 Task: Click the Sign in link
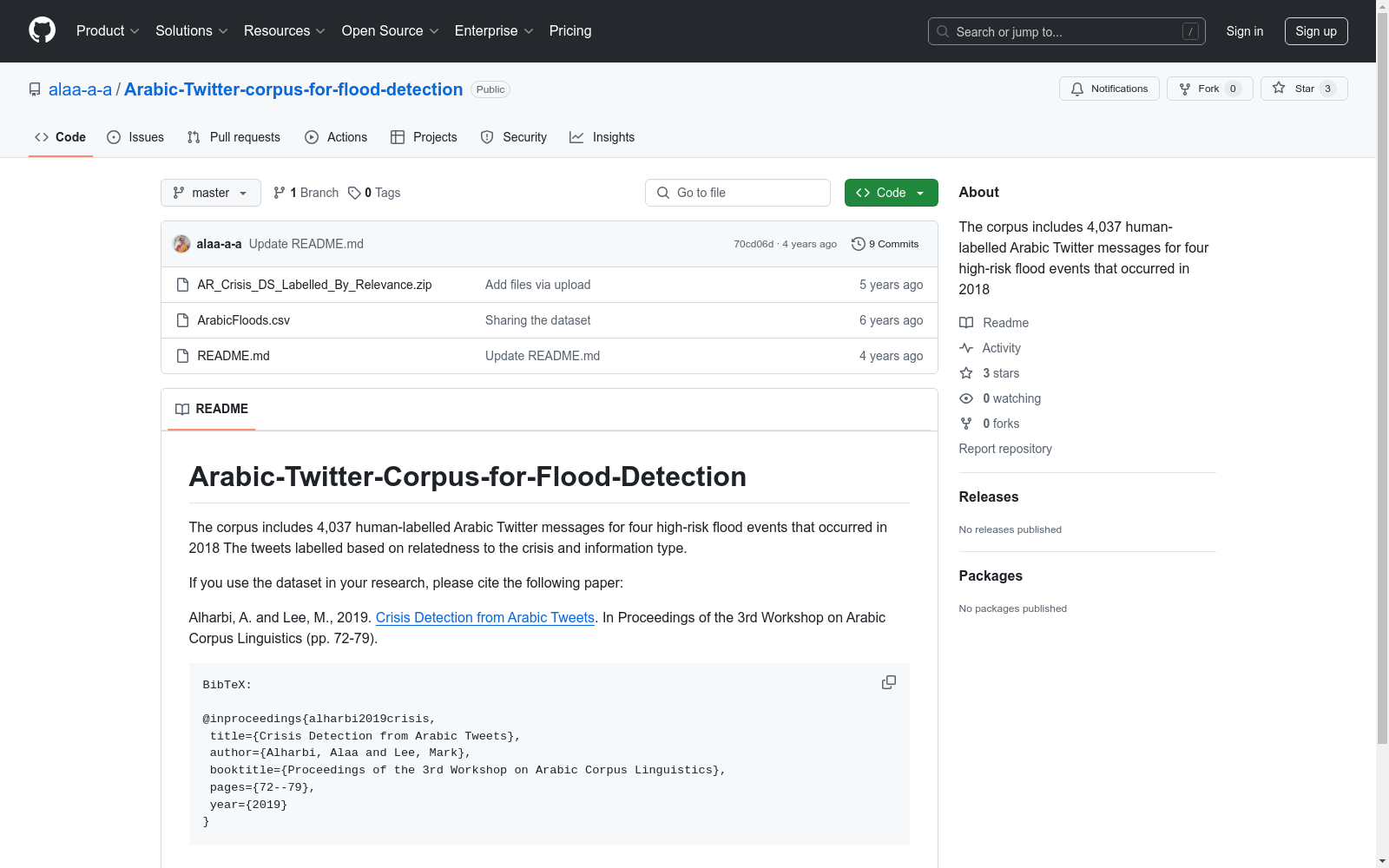pyautogui.click(x=1245, y=31)
